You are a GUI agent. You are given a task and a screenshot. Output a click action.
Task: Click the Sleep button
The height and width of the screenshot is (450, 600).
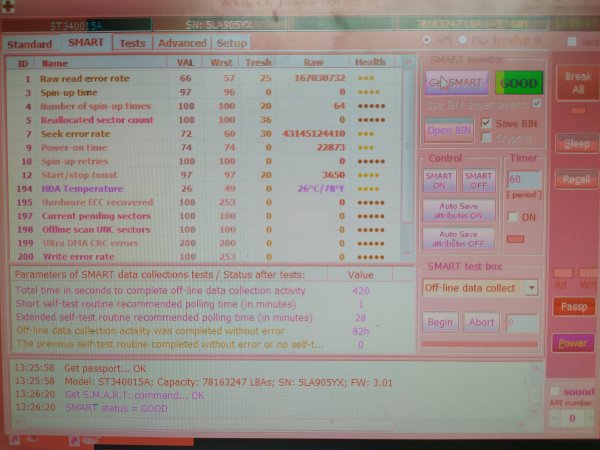[575, 143]
